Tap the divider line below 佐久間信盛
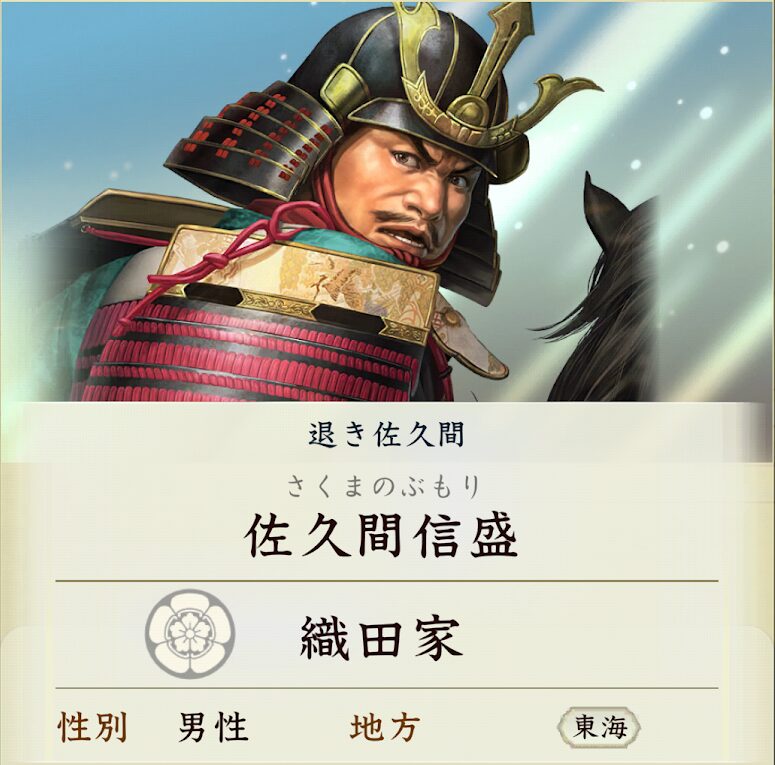 387,581
